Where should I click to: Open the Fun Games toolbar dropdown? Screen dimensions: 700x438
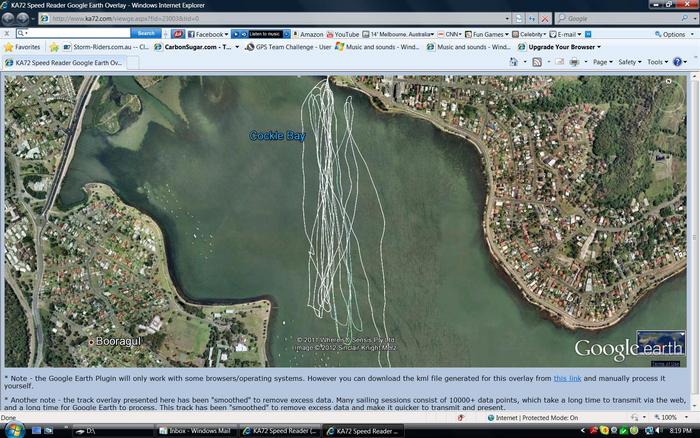click(x=487, y=34)
